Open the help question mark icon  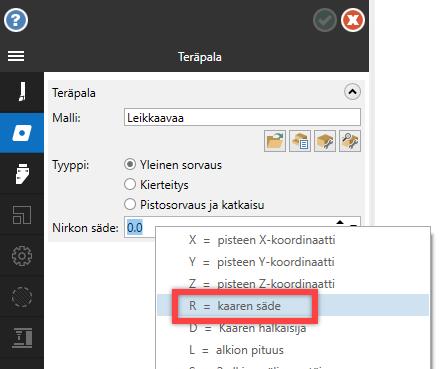[16, 20]
